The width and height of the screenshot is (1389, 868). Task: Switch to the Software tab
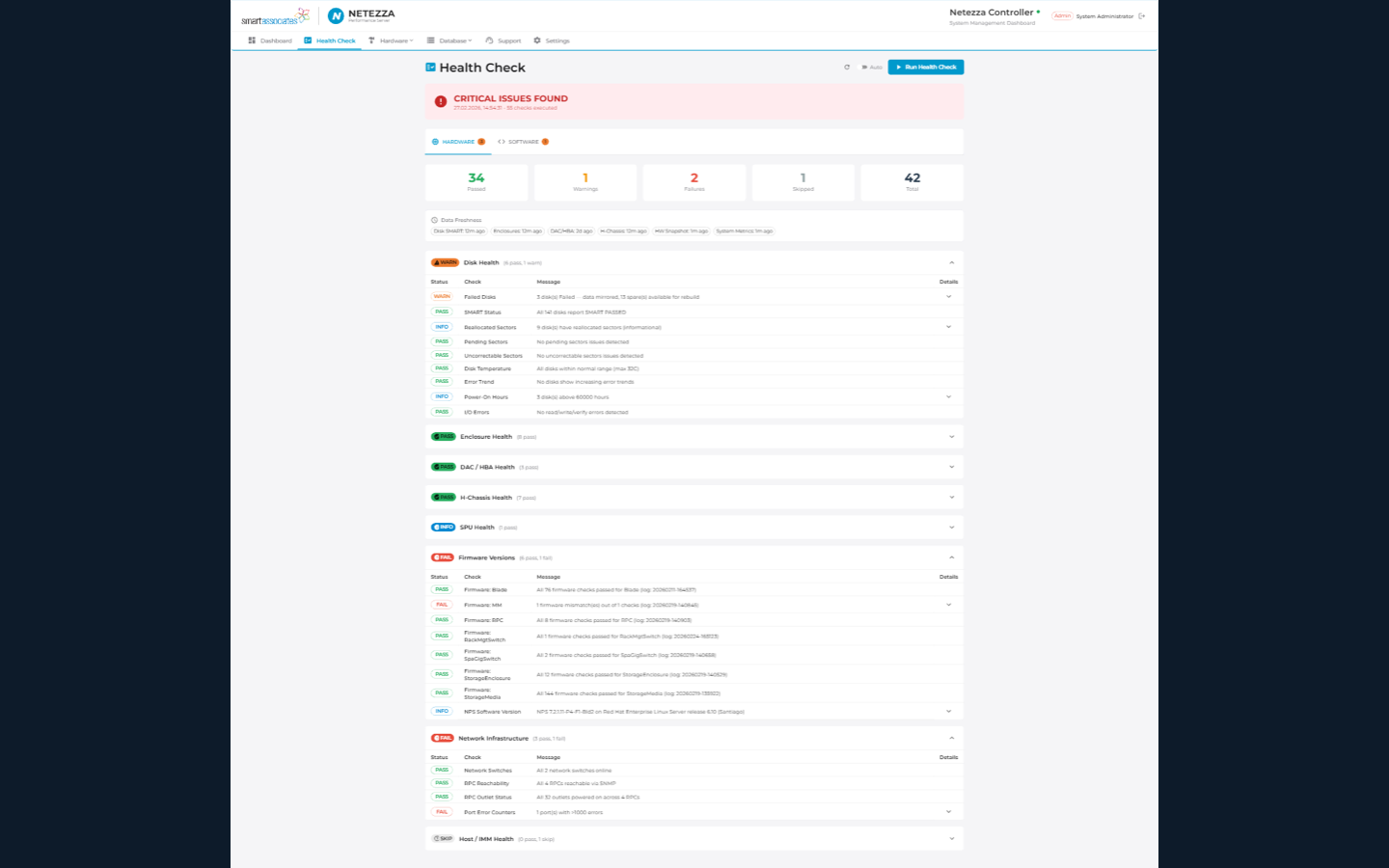(x=521, y=141)
